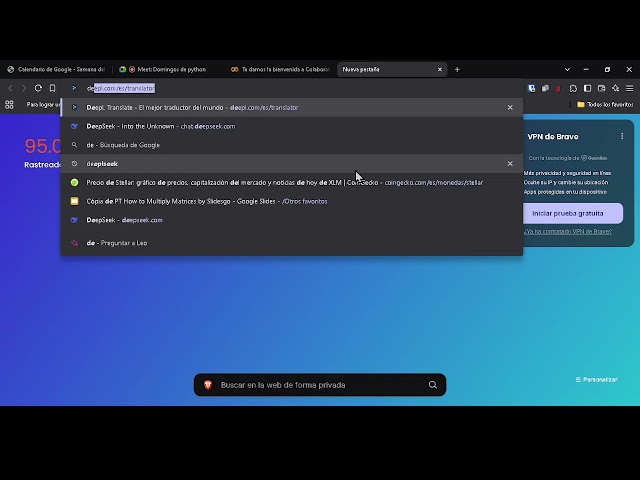
Task: Select the DeepSeek - deepseek.com suggestion
Action: click(291, 220)
